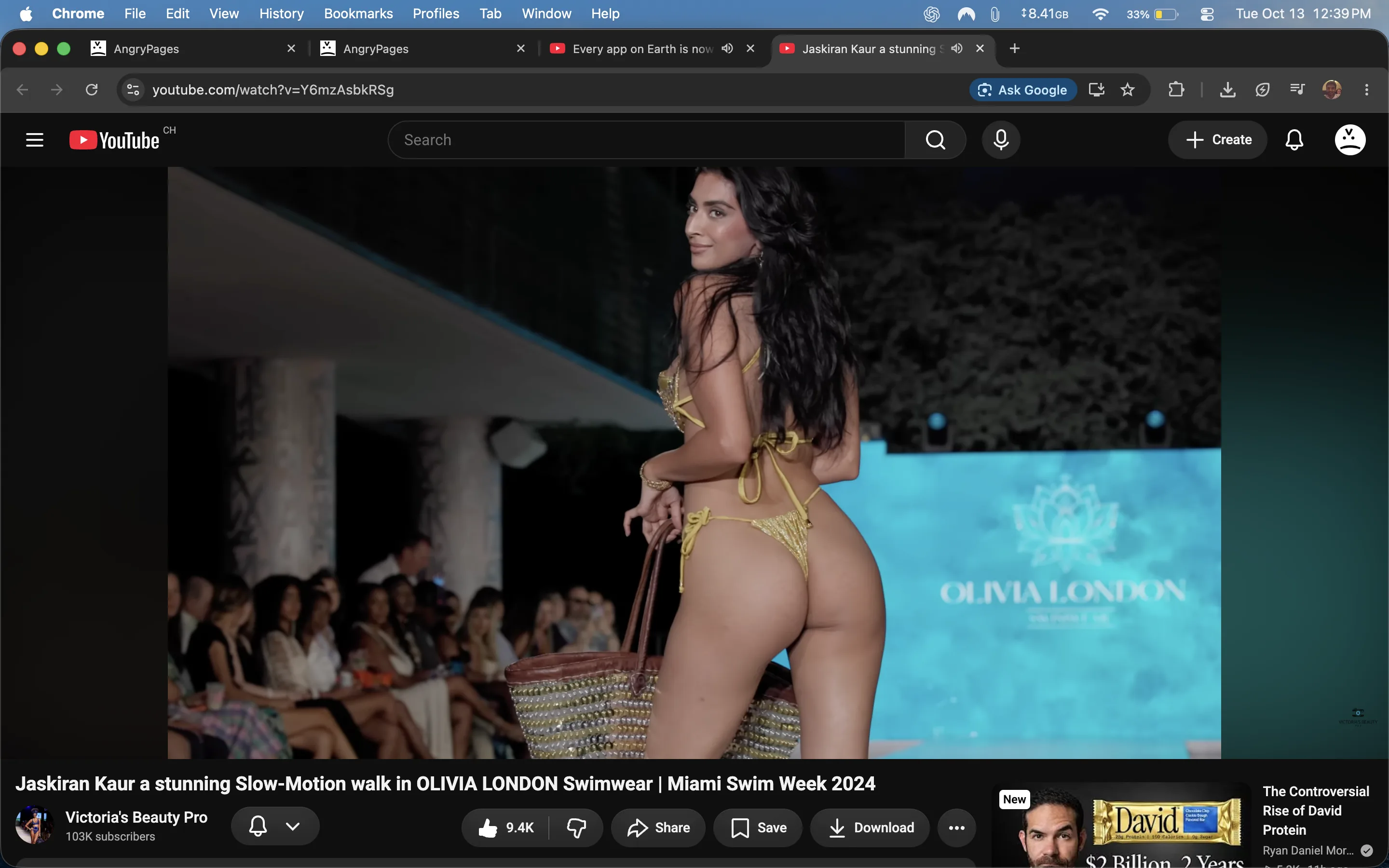Open Chrome downloads icon in toolbar
Image resolution: width=1389 pixels, height=868 pixels.
point(1228,90)
